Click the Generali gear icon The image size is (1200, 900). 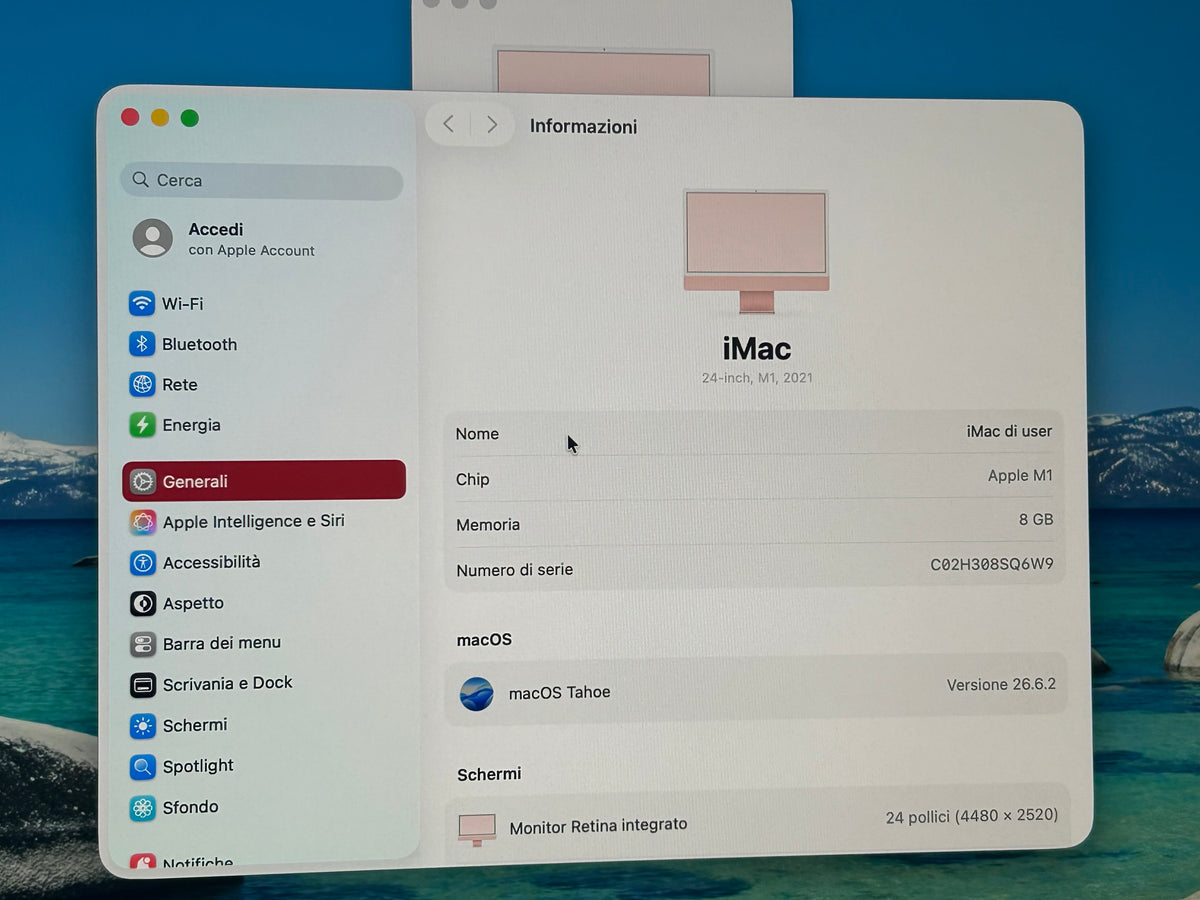point(143,481)
